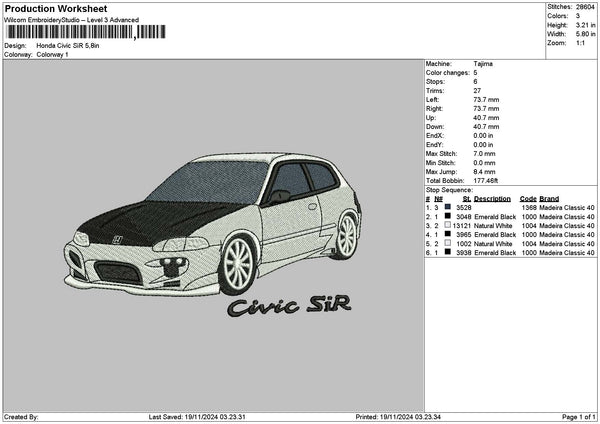Click 'Natural White' in the 13121 stitch row

493,226
